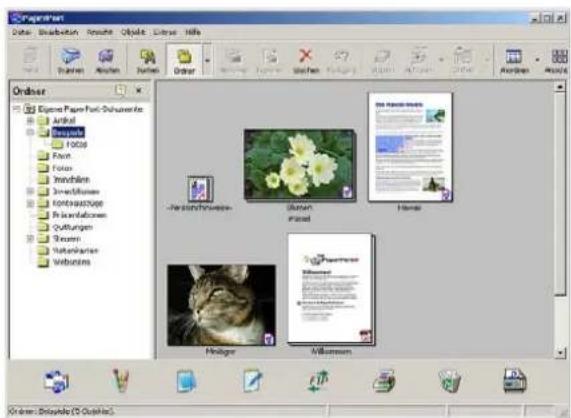Close the Ordner panel with its X
This screenshot has width=571, height=418.
coord(139,90)
